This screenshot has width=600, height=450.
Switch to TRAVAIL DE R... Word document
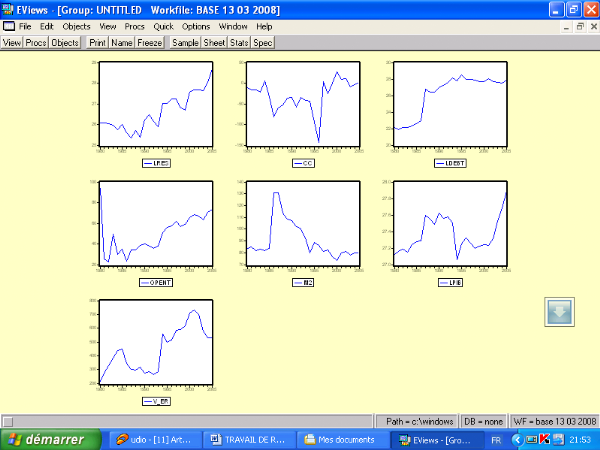pyautogui.click(x=249, y=439)
